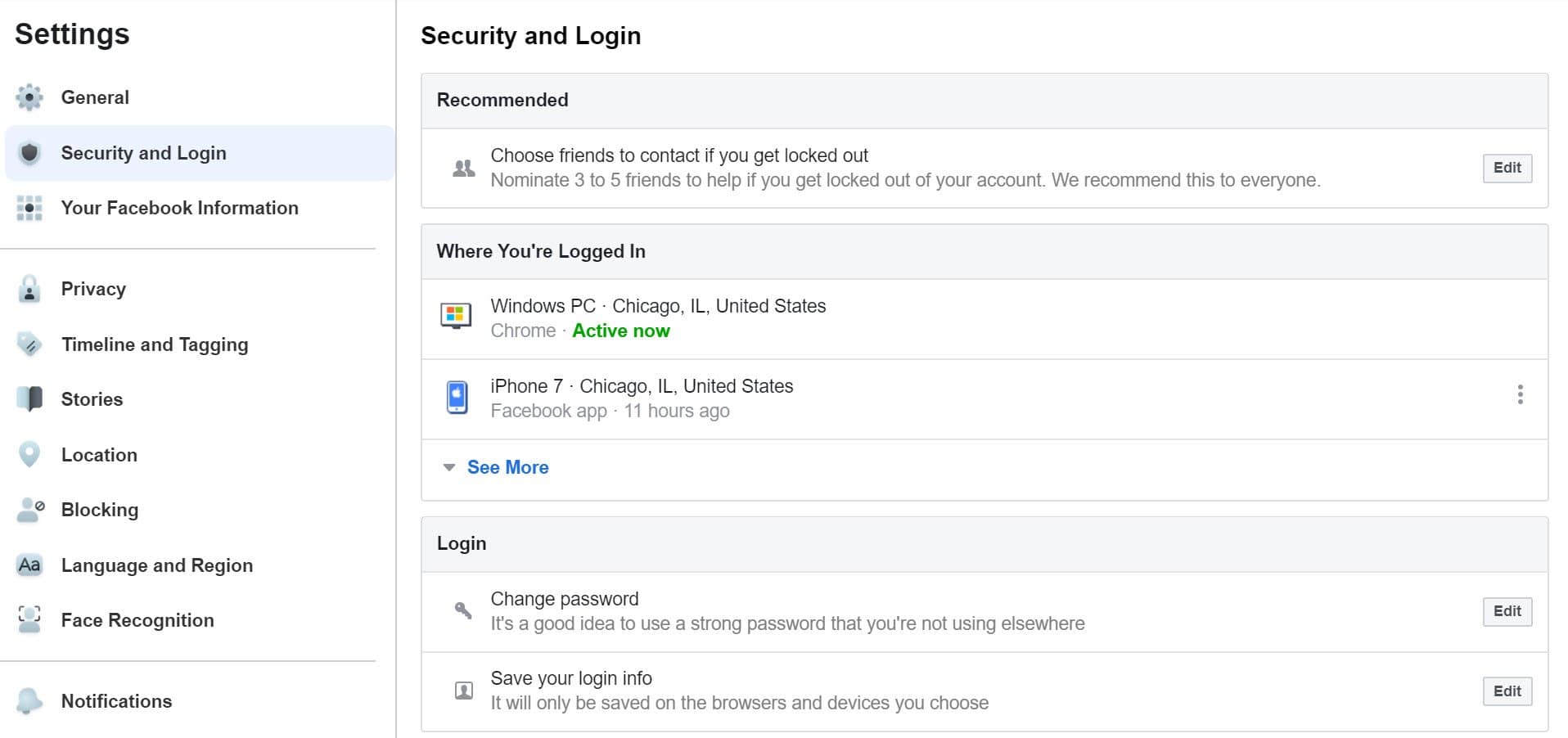Click the Your Facebook Information grid icon
This screenshot has width=1568, height=738.
[x=29, y=208]
